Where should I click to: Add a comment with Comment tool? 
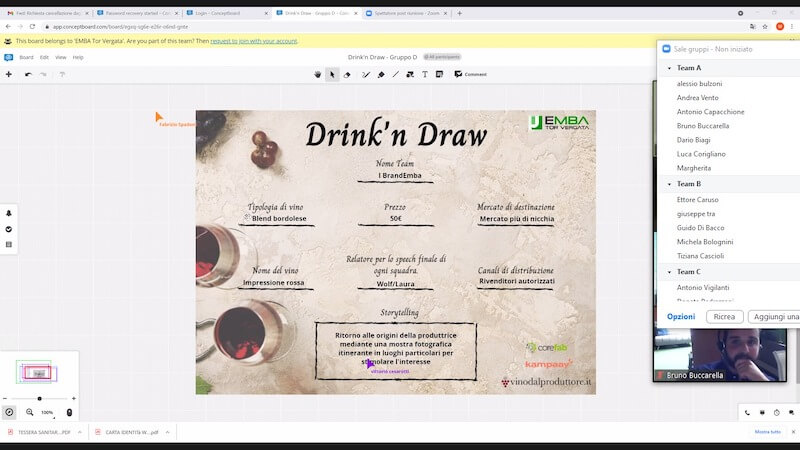tap(470, 74)
